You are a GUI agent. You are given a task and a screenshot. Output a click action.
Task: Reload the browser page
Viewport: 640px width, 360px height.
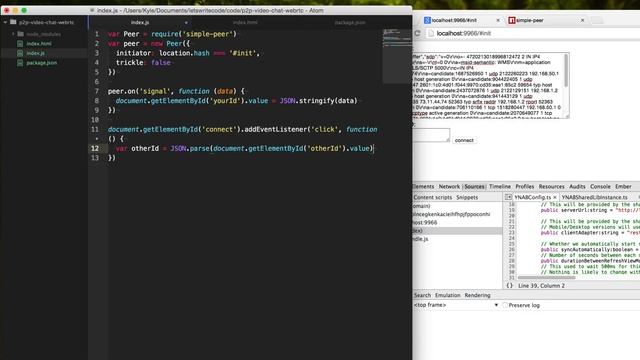[417, 33]
